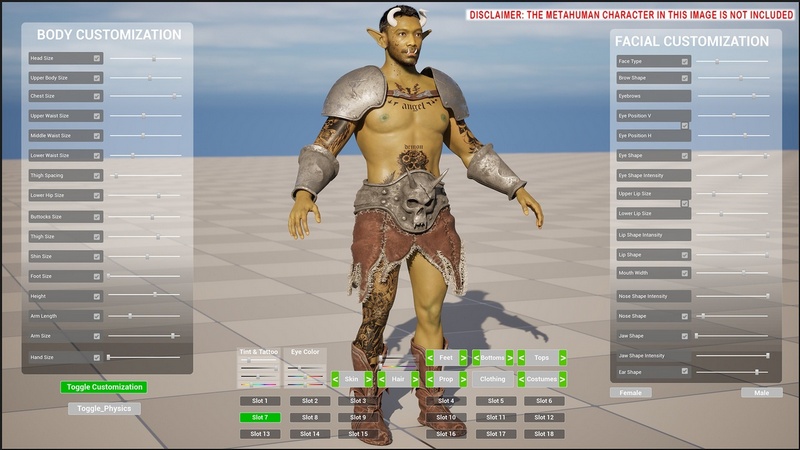Click next arrow beside Costumes
Image resolution: width=800 pixels, height=450 pixels.
(563, 379)
